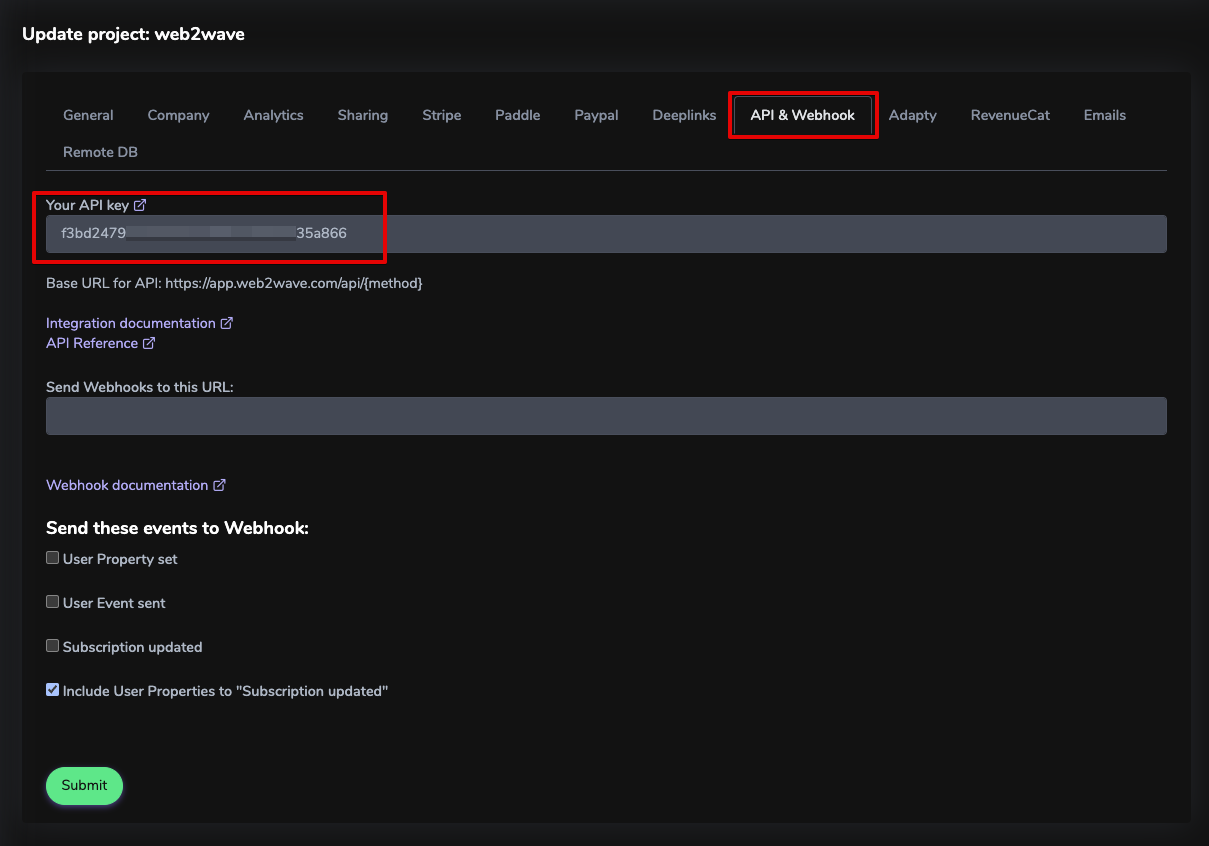Screen dimensions: 1209x846
Task: Open the General tab
Action: pos(88,115)
